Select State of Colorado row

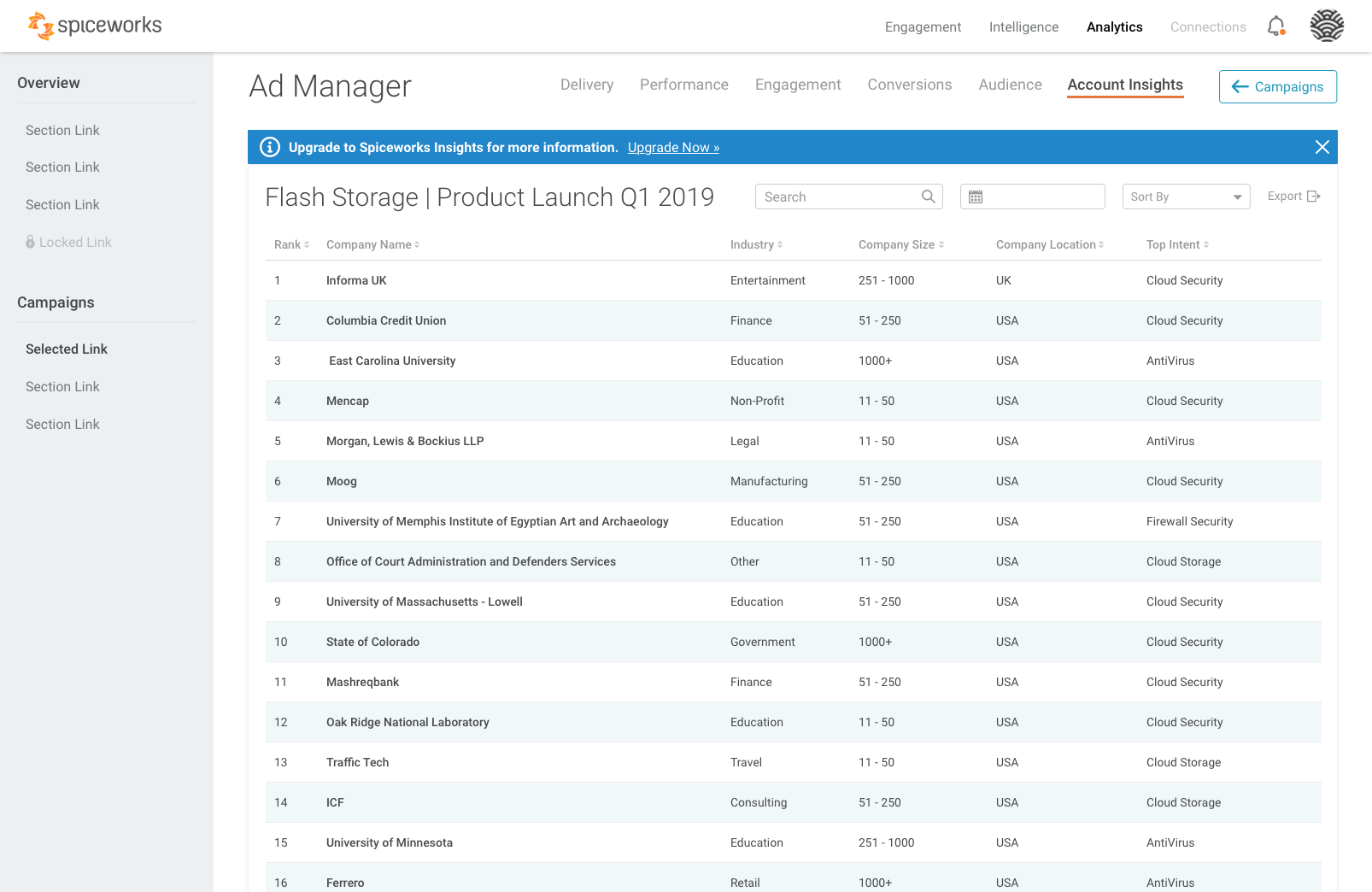(793, 642)
